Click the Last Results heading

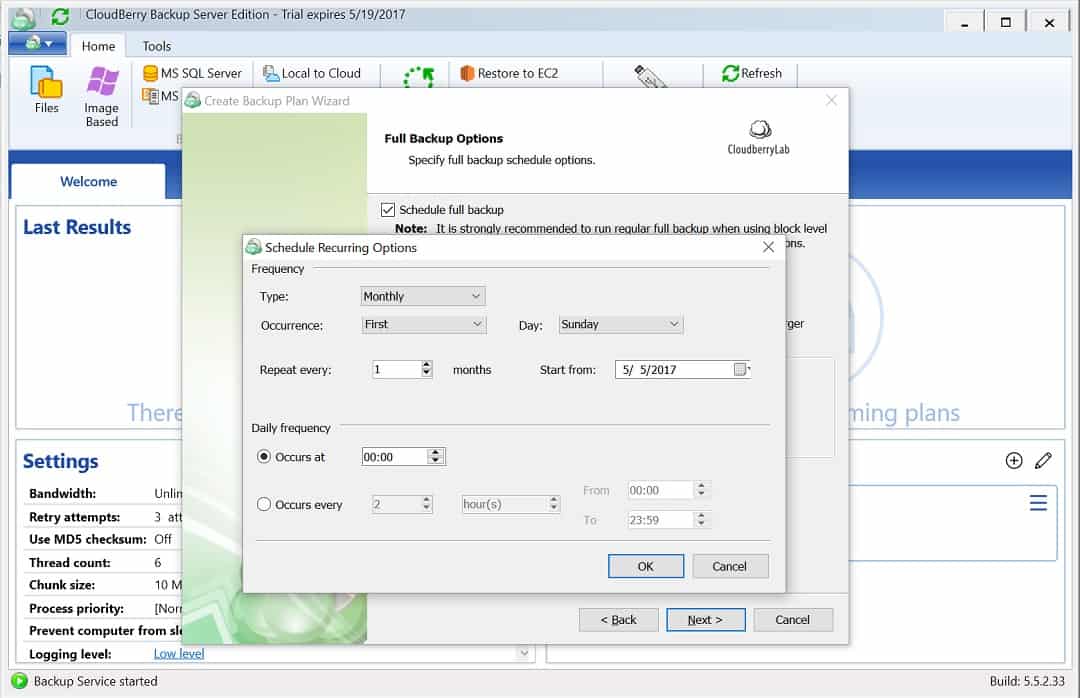click(77, 227)
